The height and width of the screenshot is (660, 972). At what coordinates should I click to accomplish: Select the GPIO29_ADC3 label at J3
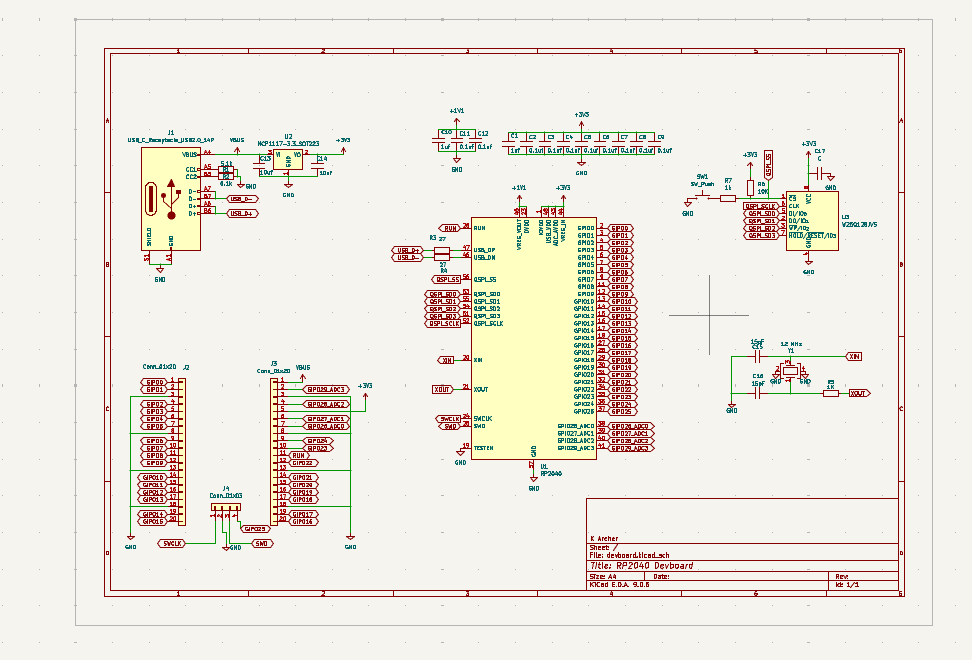click(325, 390)
